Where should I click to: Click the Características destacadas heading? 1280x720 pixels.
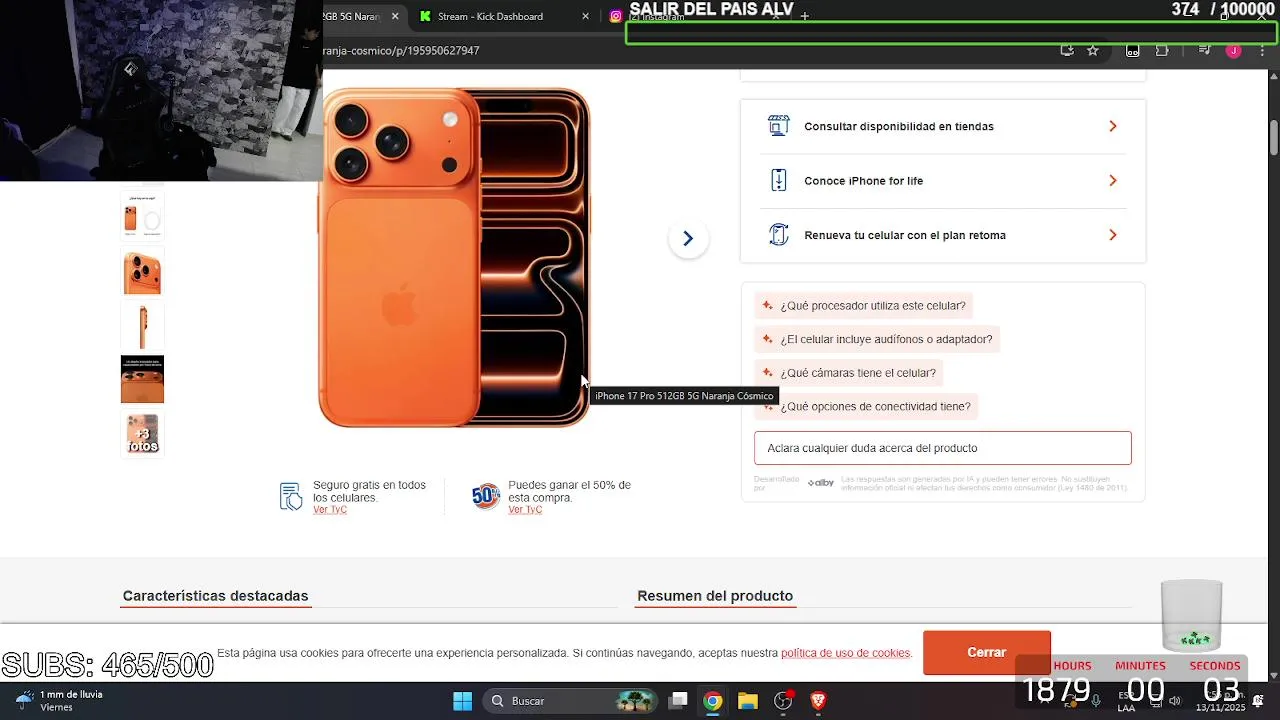point(215,596)
